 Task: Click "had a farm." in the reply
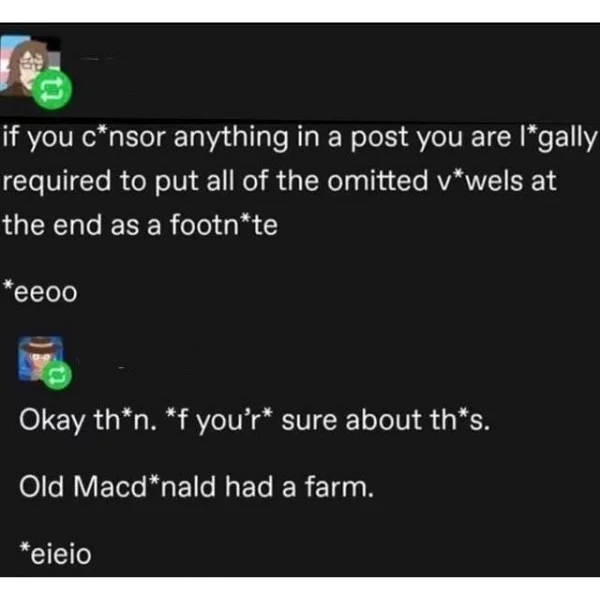299,486
